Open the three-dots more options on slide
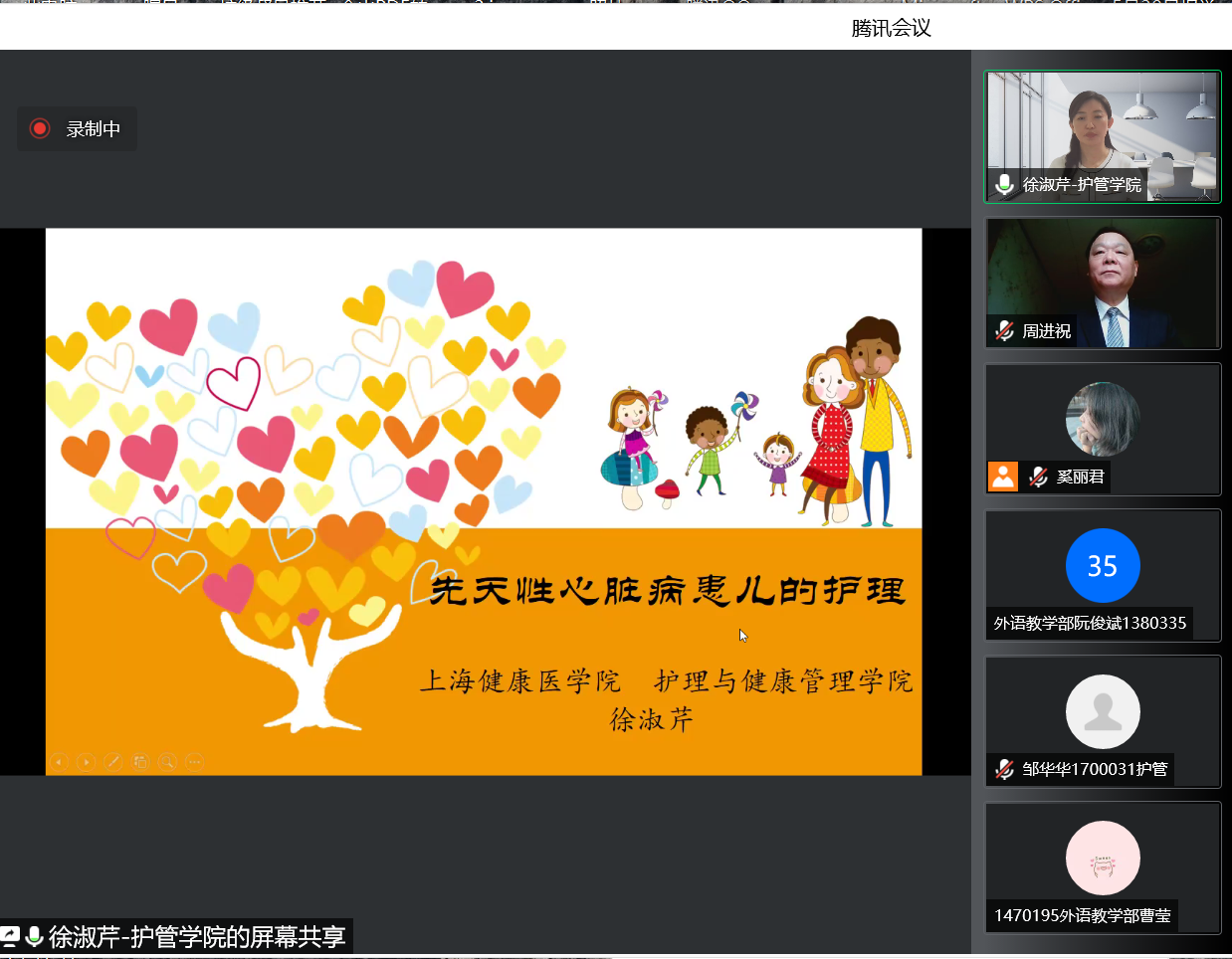Viewport: 1232px width, 959px height. point(194,762)
